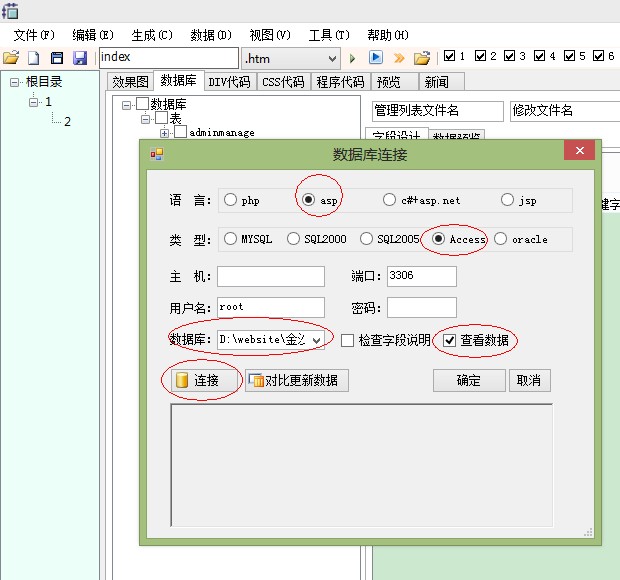The image size is (620, 580).
Task: Switch to 效果图 tab
Action: [x=130, y=82]
